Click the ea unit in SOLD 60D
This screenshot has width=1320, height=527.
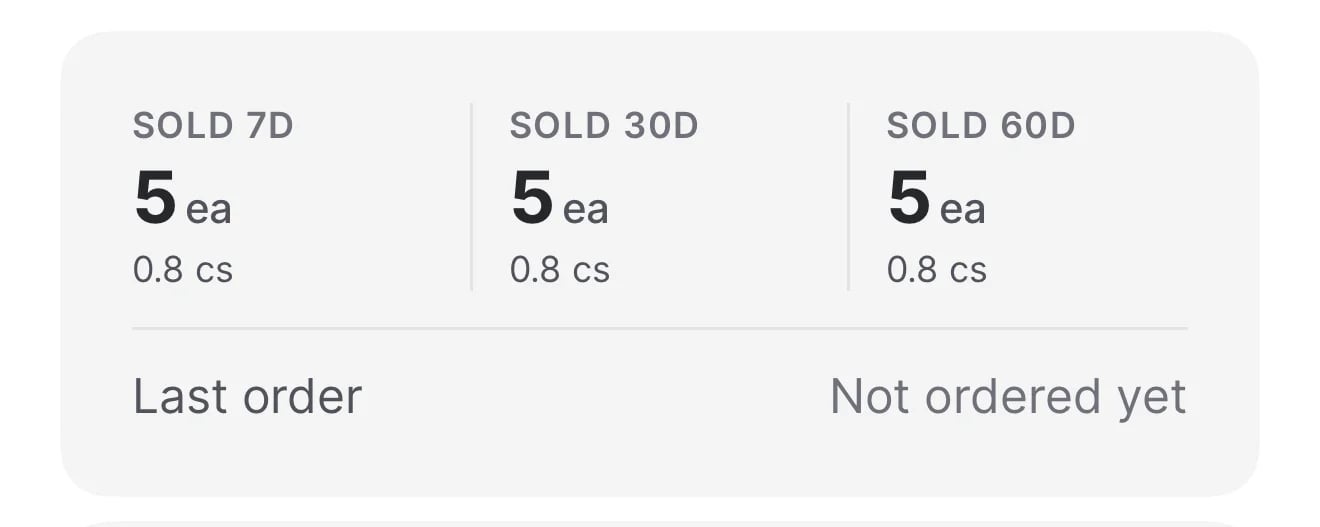[962, 210]
